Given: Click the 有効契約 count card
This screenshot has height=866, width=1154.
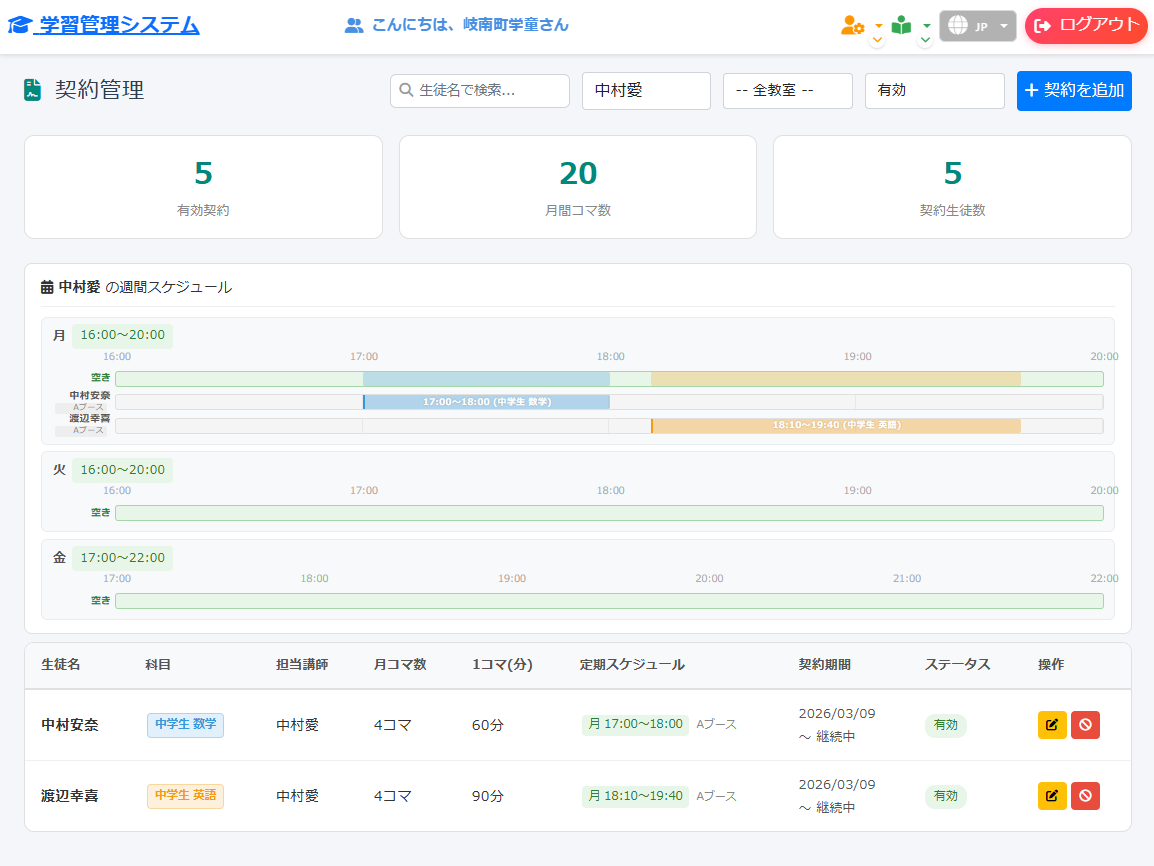Looking at the screenshot, I should [x=203, y=187].
